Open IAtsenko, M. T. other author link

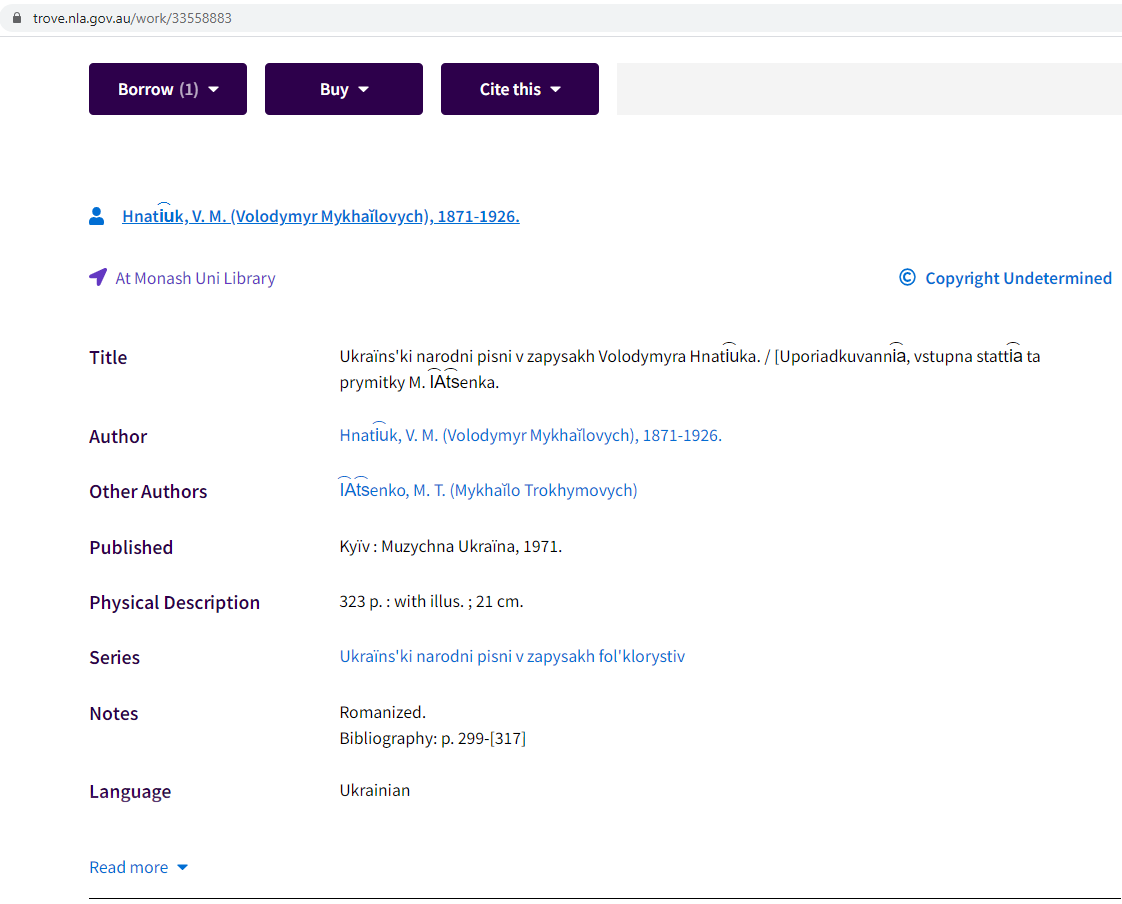tap(488, 490)
